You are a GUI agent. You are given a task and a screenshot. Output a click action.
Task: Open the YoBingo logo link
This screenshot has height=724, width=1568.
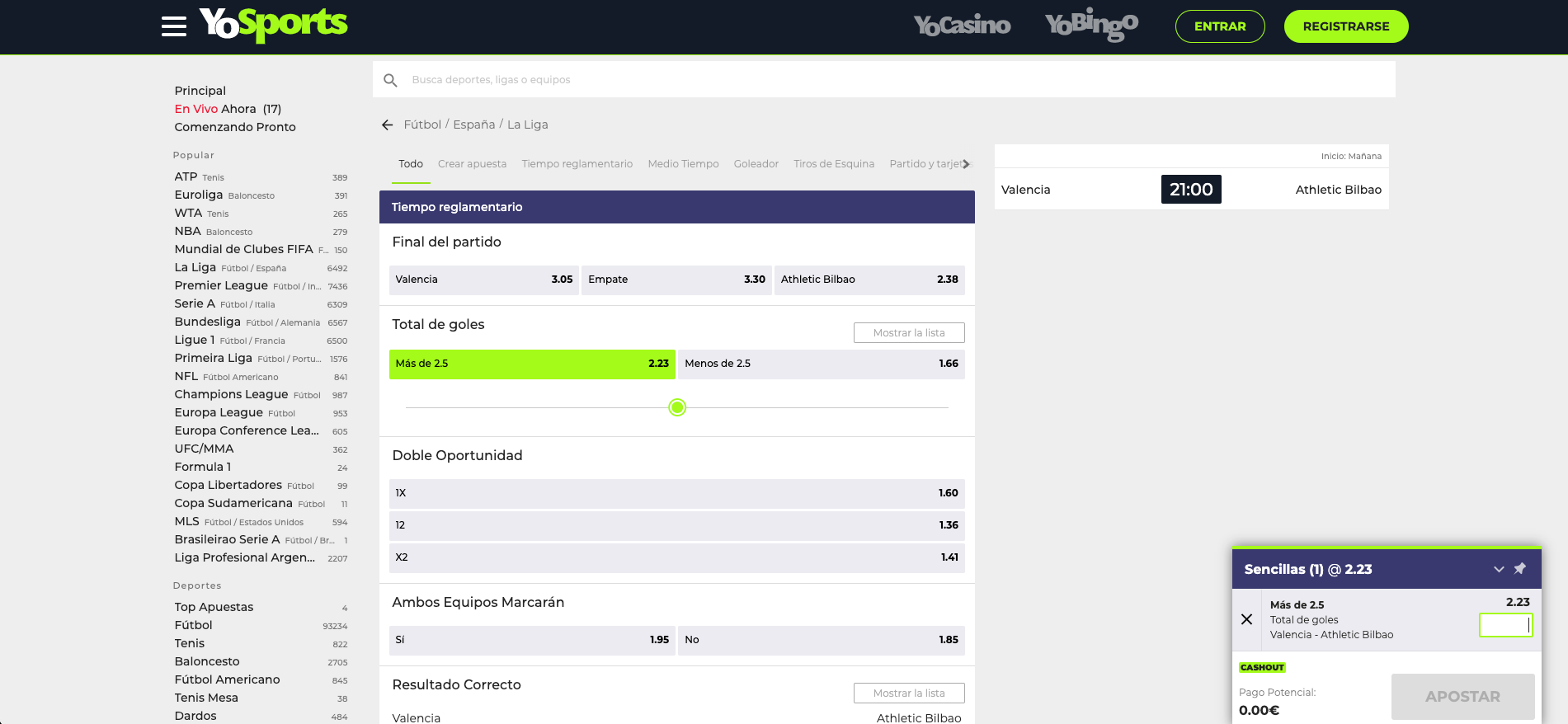1091,24
